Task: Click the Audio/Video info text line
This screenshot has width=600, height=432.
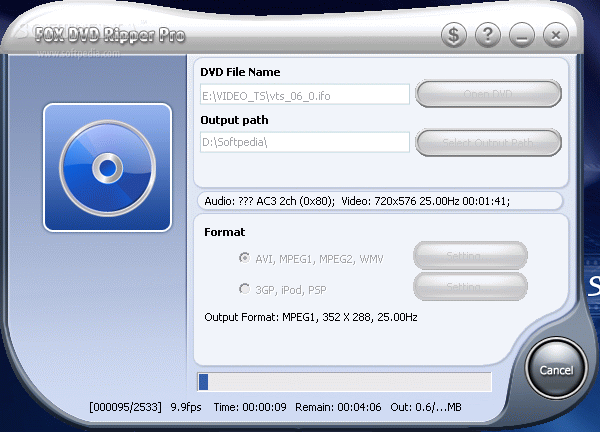Action: (357, 201)
